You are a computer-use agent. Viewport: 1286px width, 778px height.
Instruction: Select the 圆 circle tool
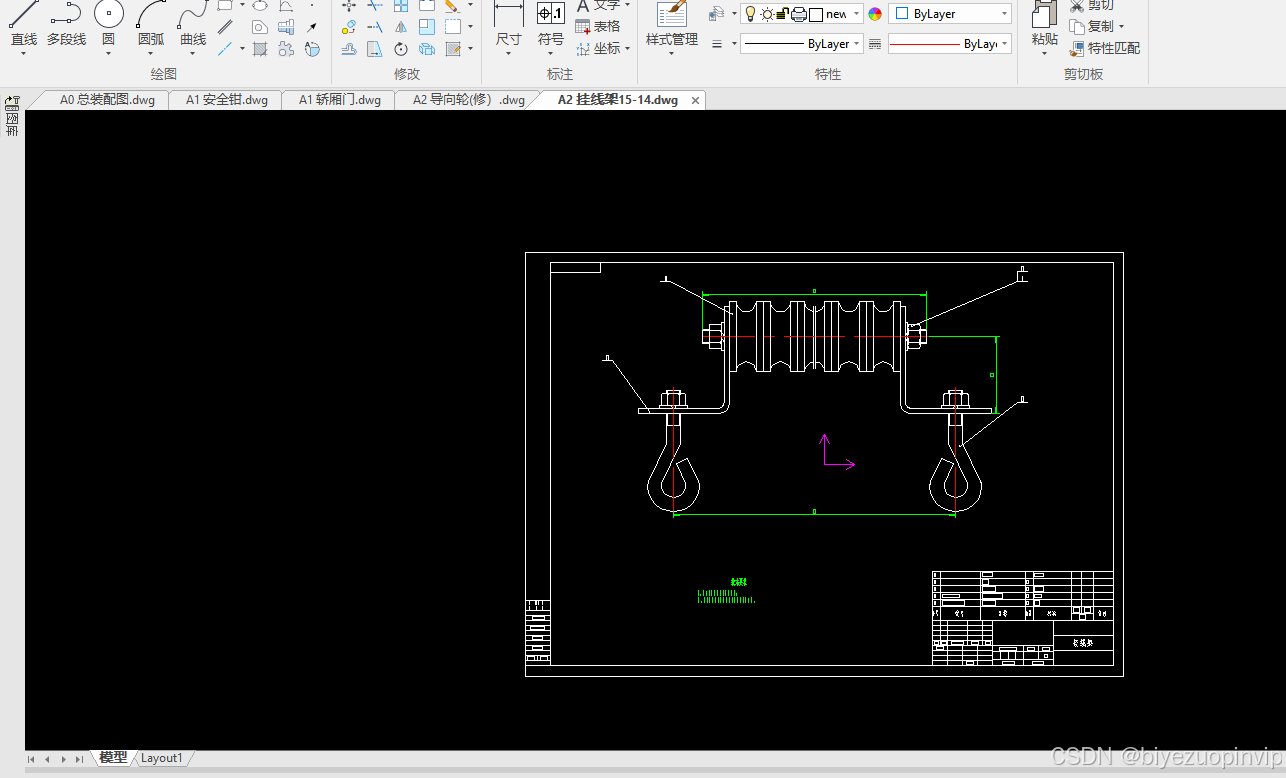point(108,25)
